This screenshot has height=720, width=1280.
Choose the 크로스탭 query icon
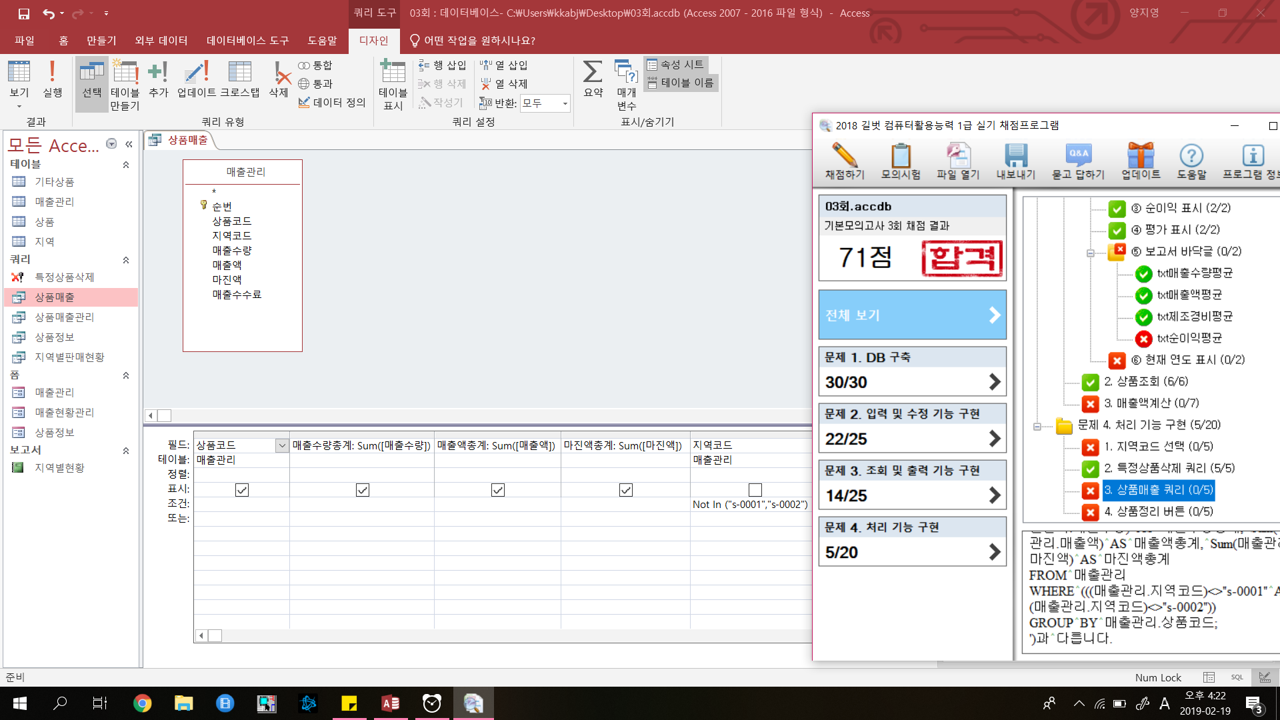click(x=240, y=80)
